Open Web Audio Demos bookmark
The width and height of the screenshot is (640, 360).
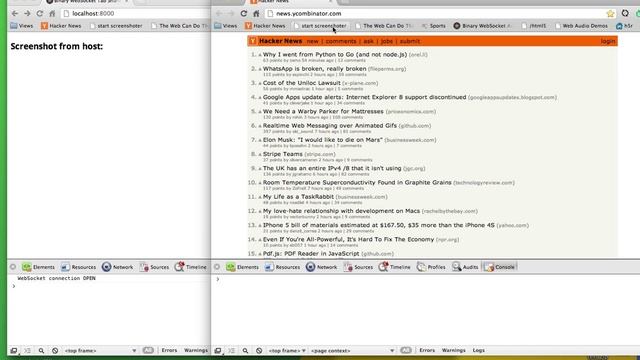pyautogui.click(x=581, y=26)
